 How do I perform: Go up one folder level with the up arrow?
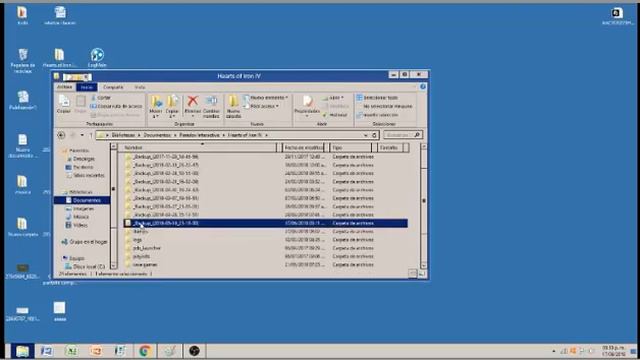click(x=91, y=135)
